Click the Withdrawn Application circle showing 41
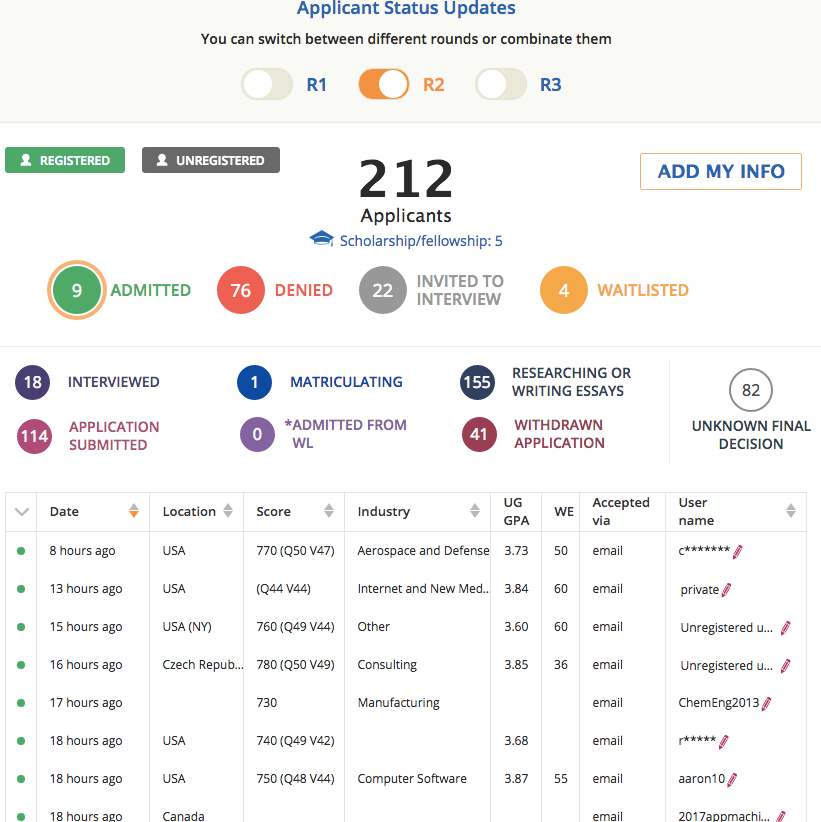 tap(479, 435)
